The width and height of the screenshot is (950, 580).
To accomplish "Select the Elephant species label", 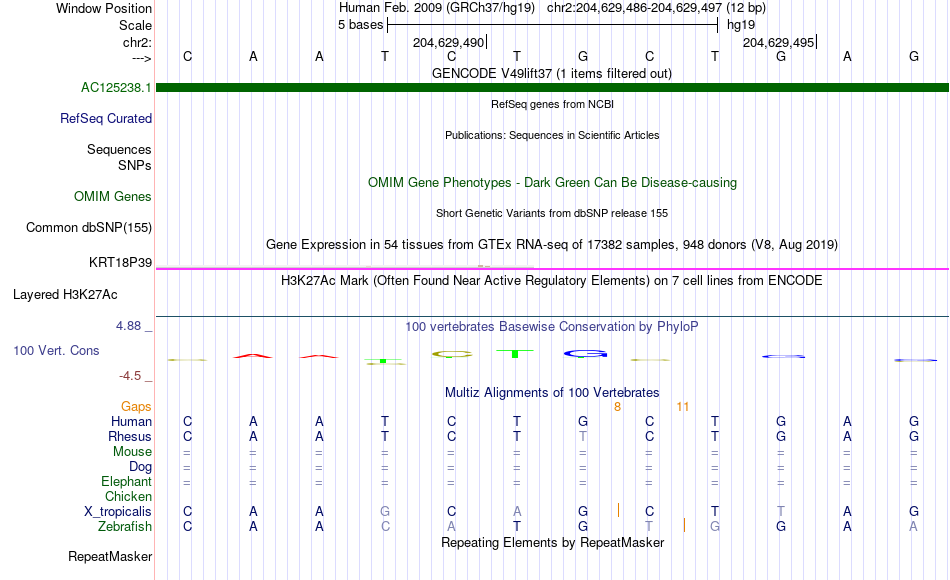I will 126,481.
